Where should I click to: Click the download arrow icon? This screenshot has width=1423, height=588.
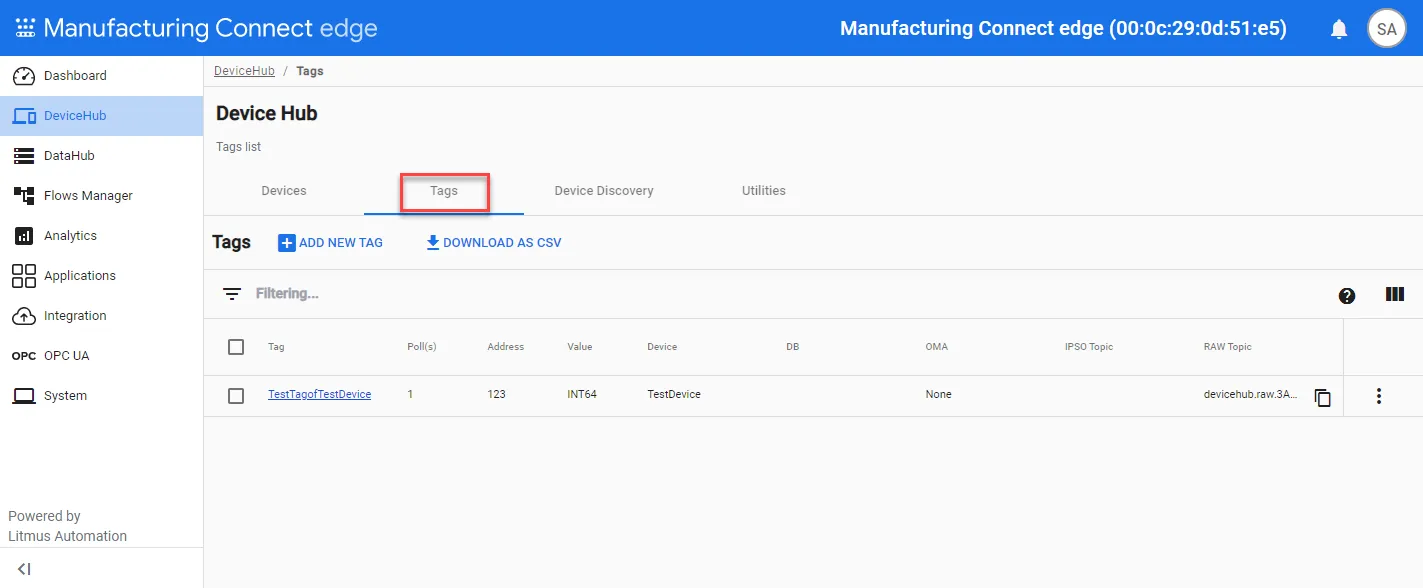coord(433,243)
